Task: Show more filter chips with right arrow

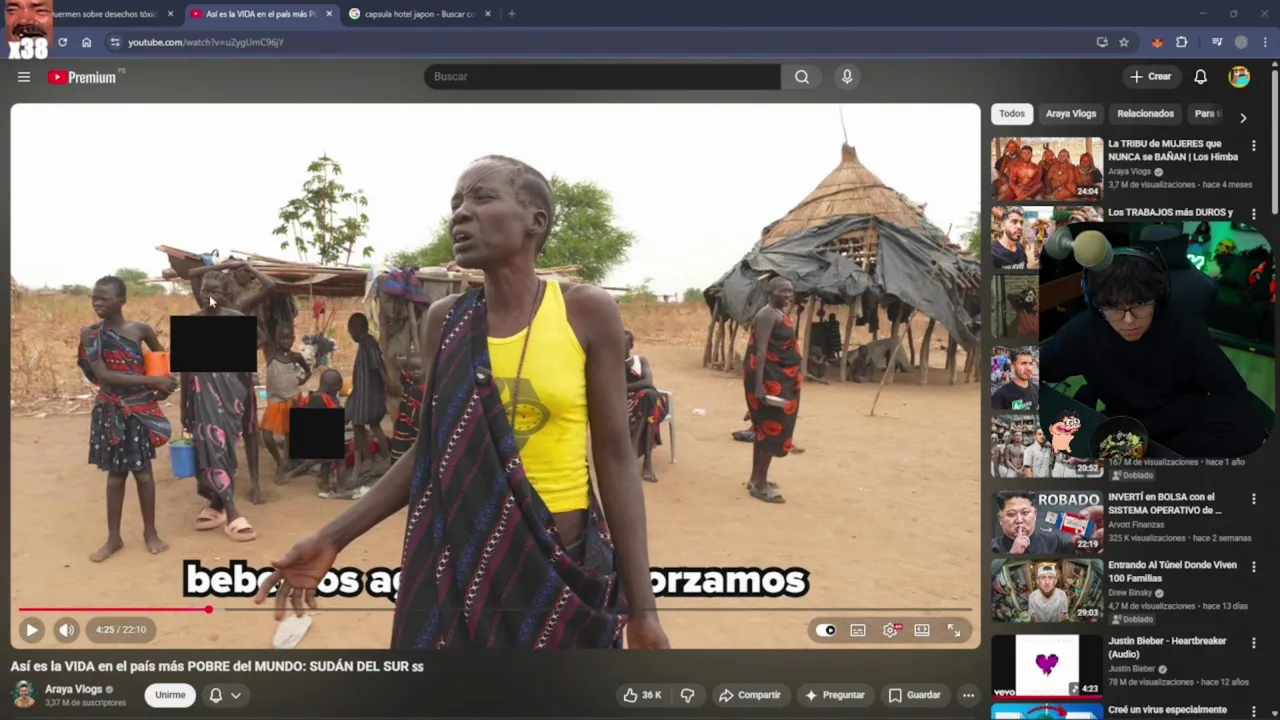Action: click(1243, 118)
